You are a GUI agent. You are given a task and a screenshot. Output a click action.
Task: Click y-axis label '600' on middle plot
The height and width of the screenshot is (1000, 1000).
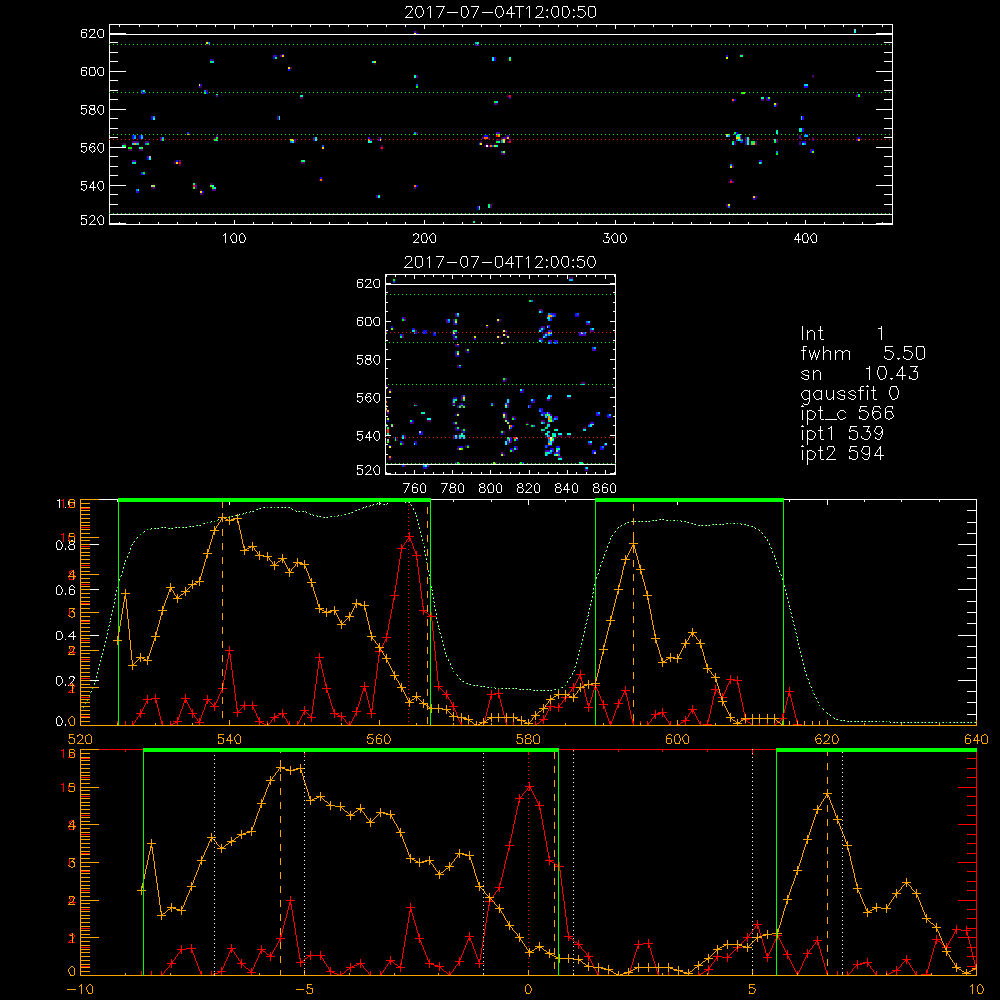coord(368,321)
